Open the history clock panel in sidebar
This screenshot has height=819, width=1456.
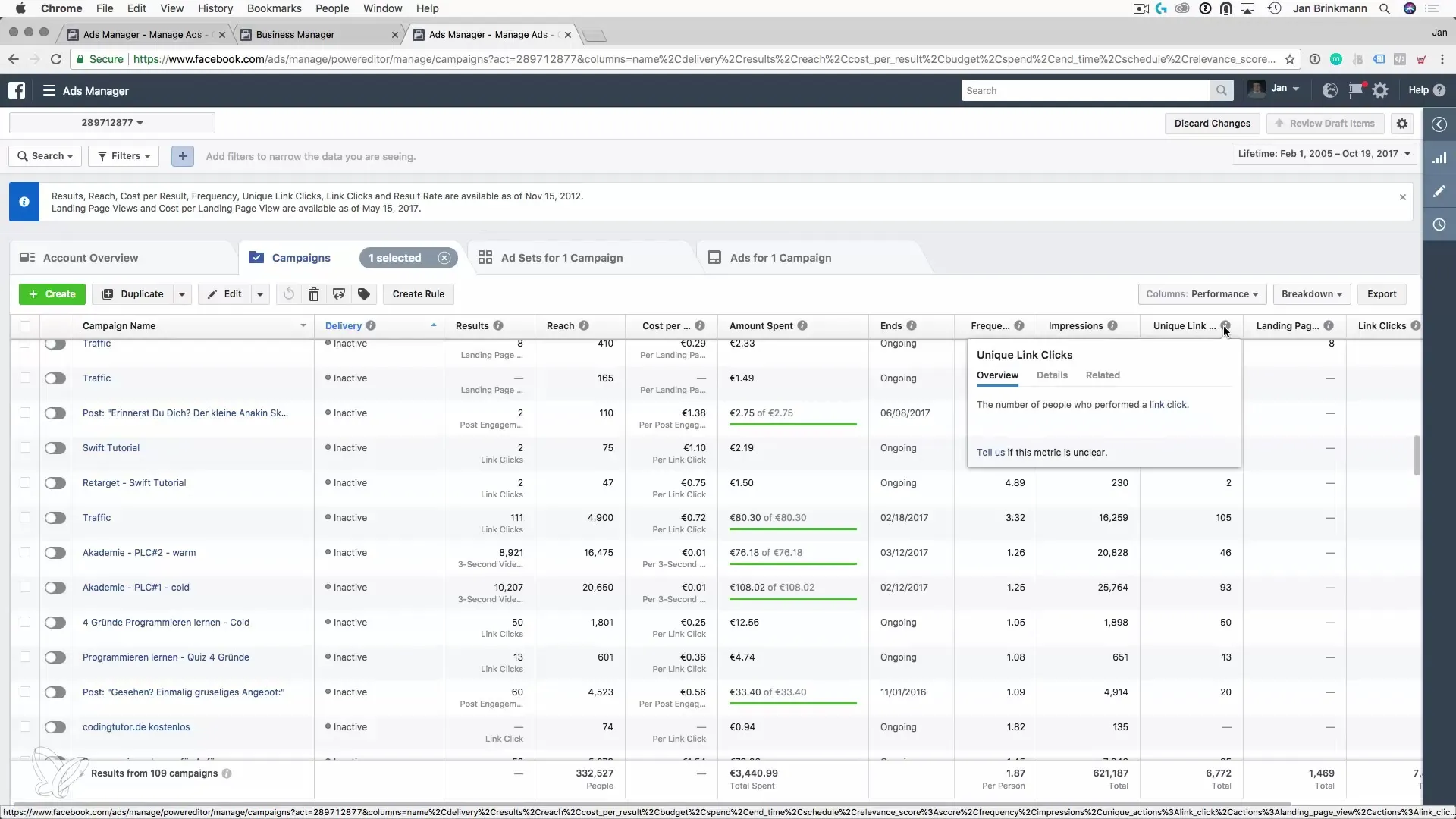1439,224
